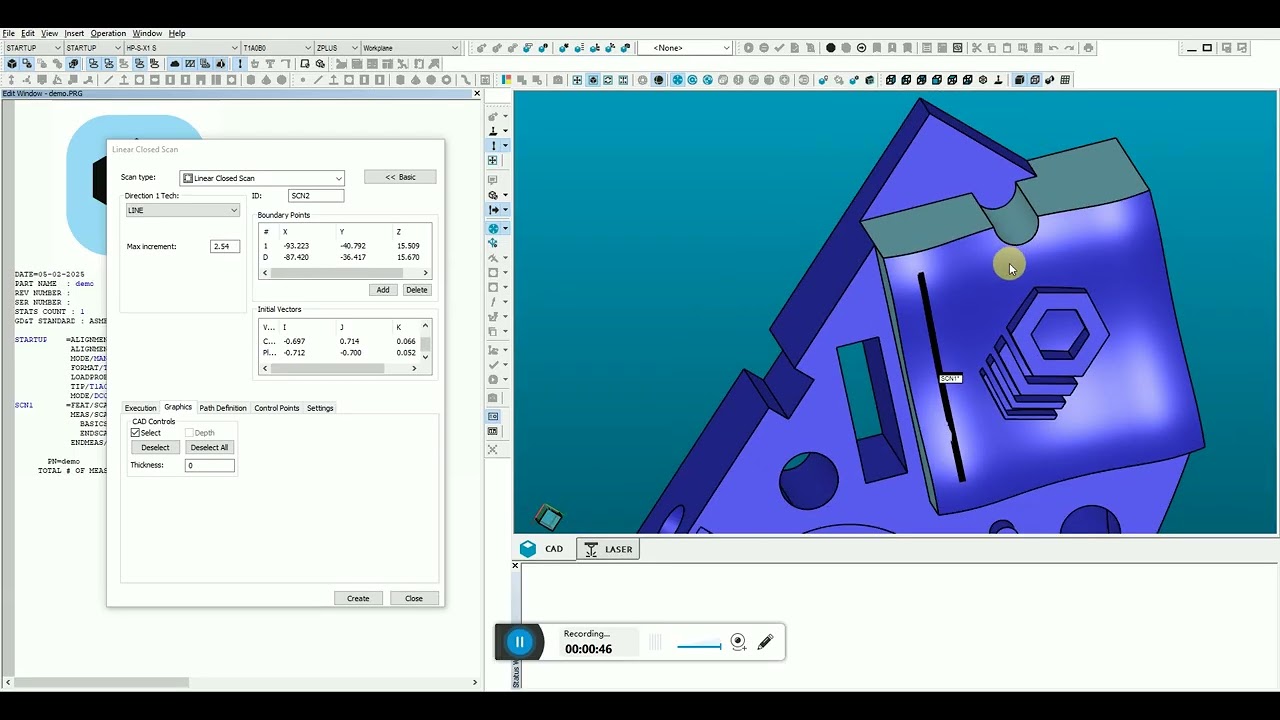Click the orientation cube in the graphics view
Image resolution: width=1280 pixels, height=720 pixels.
tap(548, 517)
